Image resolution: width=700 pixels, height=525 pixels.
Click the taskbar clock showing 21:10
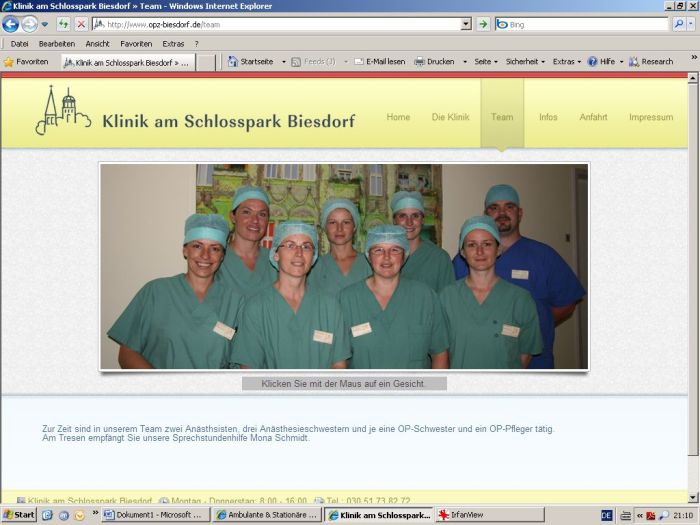click(683, 515)
